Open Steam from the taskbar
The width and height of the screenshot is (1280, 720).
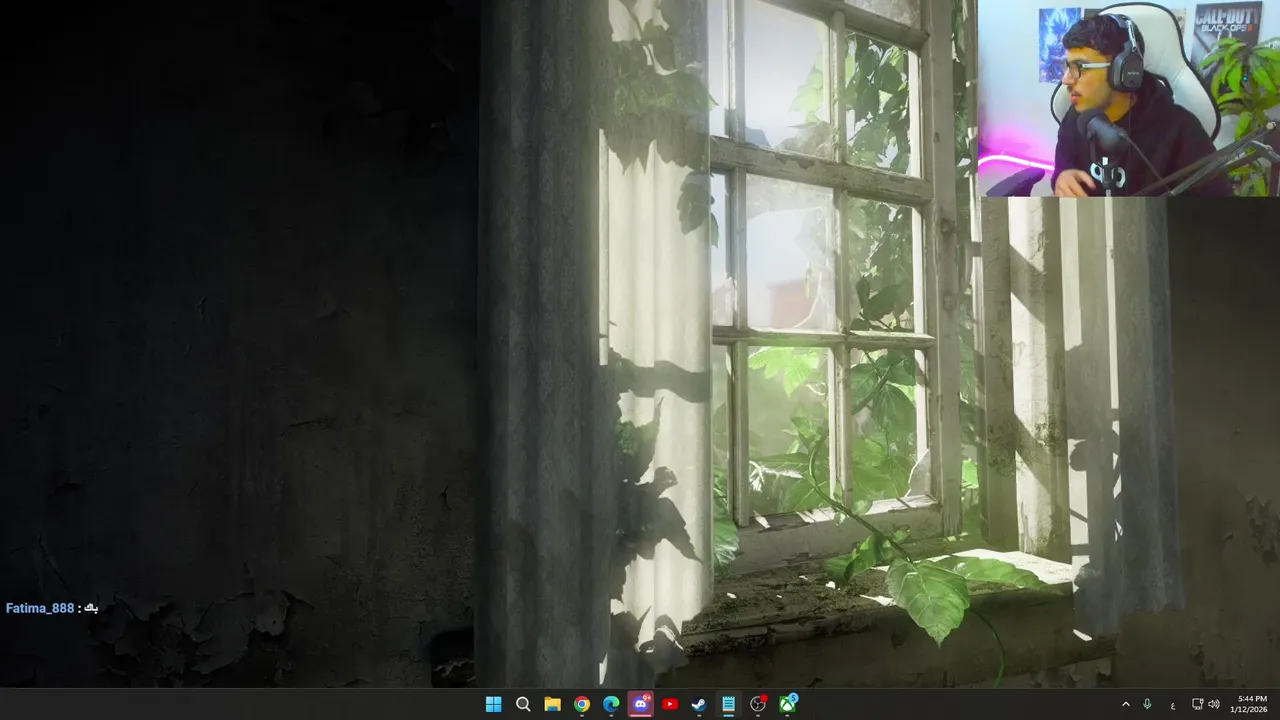tap(699, 704)
